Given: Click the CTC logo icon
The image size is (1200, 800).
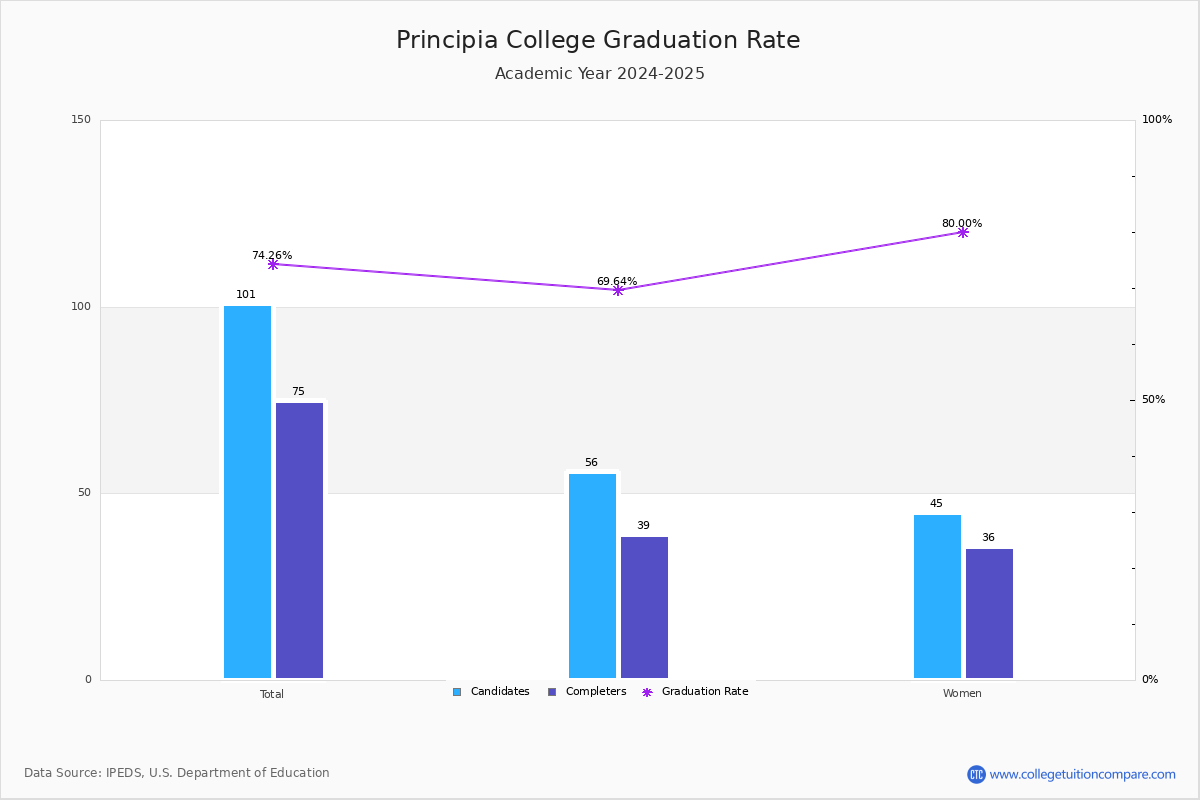Looking at the screenshot, I should pos(976,774).
